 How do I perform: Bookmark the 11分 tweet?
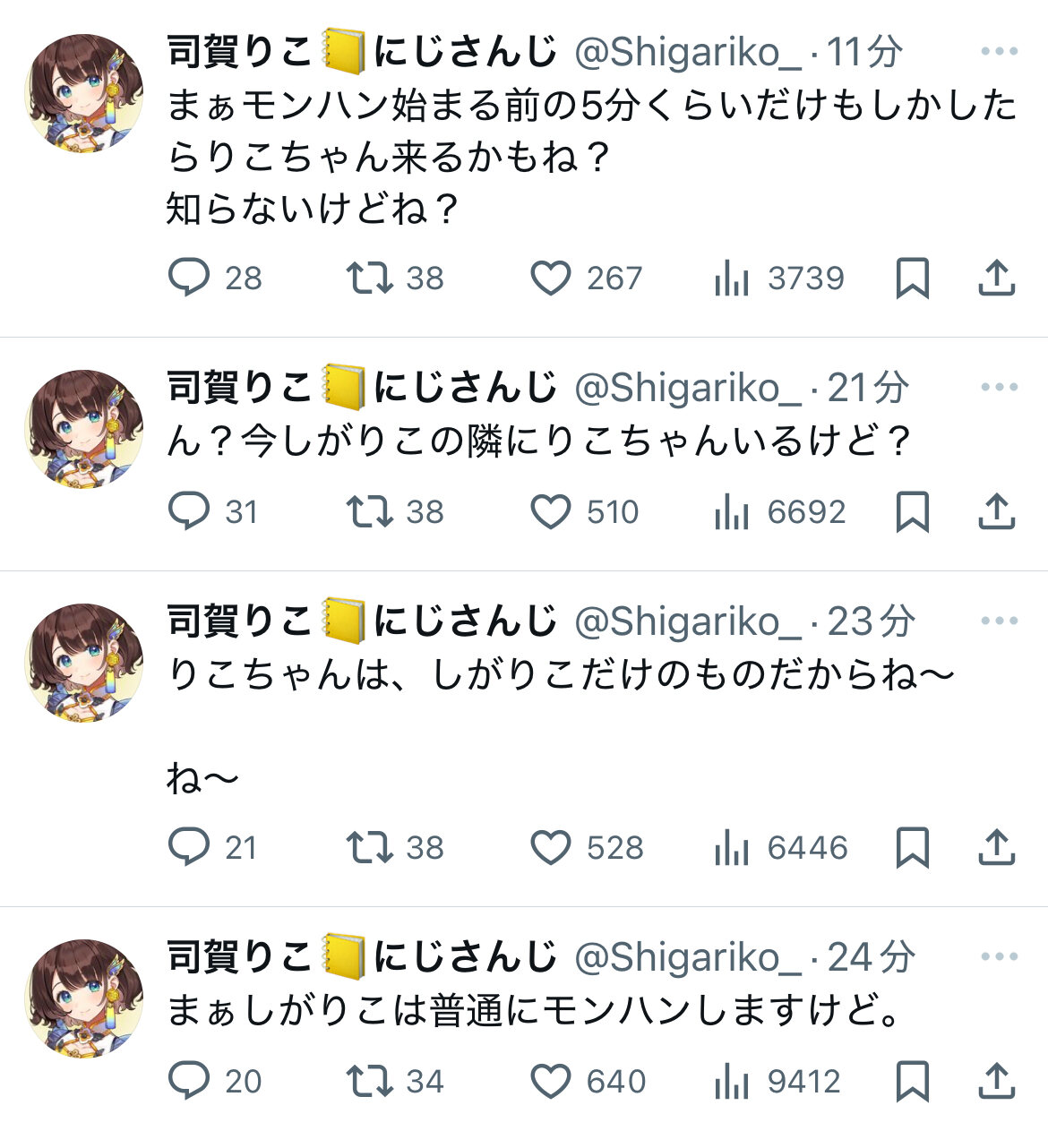[x=912, y=278]
